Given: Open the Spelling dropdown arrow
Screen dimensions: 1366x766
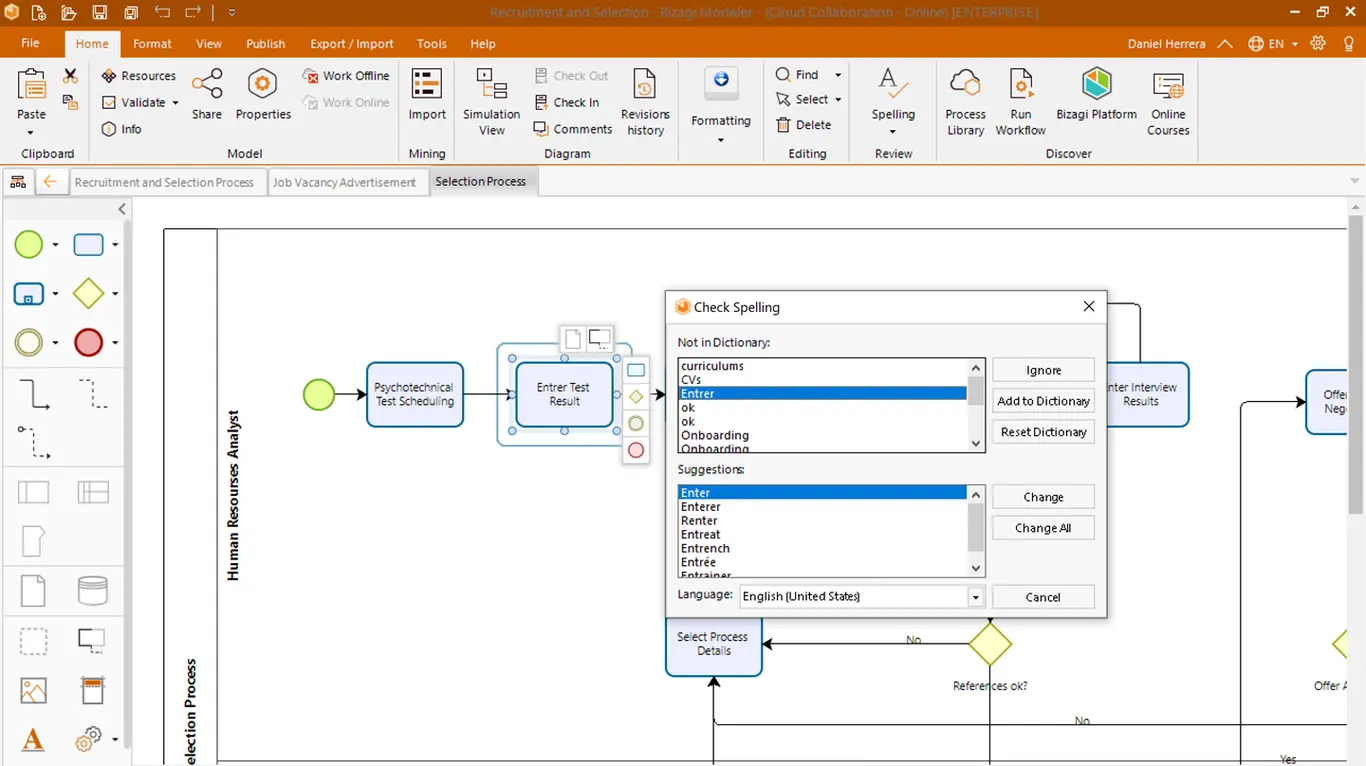Looking at the screenshot, I should click(x=893, y=131).
